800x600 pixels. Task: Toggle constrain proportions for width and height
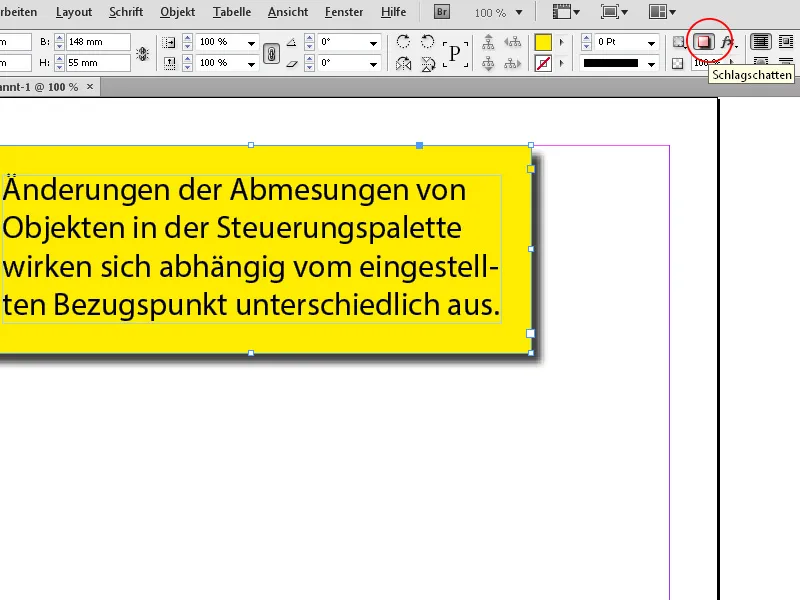[143, 53]
